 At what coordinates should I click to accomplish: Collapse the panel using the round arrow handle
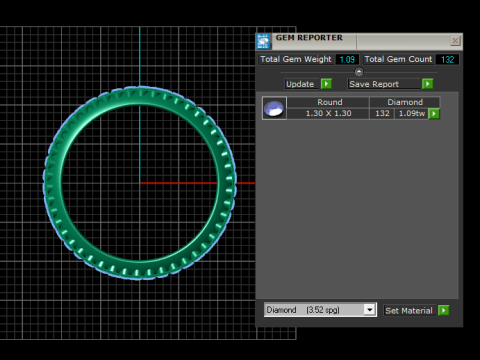click(x=359, y=72)
